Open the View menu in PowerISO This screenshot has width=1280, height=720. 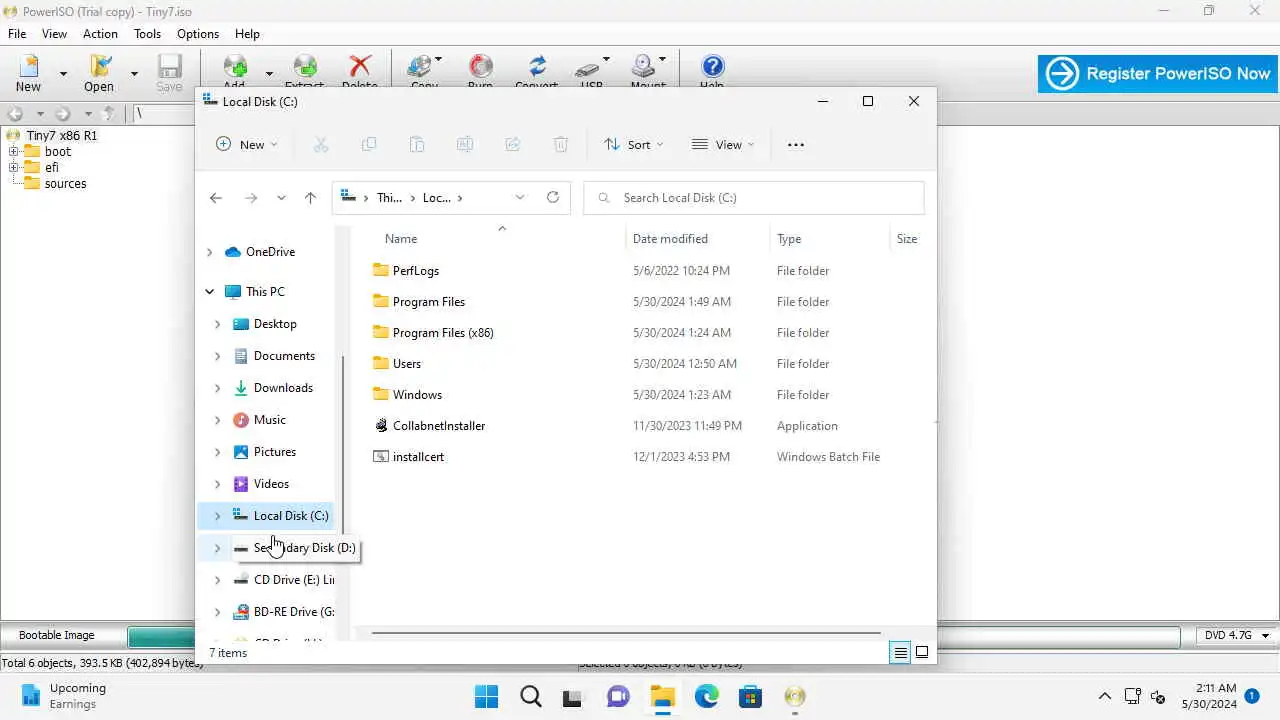[x=54, y=34]
